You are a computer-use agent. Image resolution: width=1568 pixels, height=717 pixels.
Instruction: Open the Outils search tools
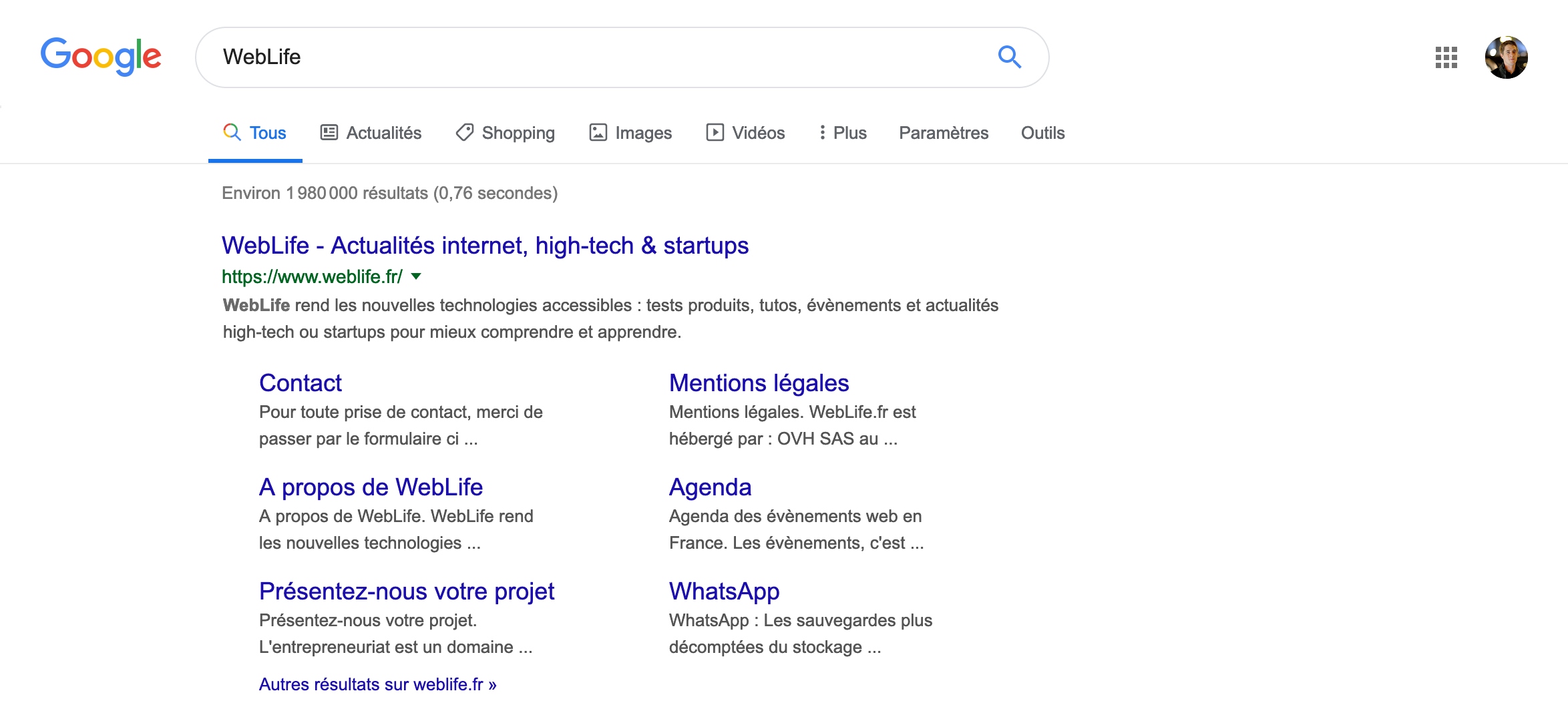(x=1042, y=133)
